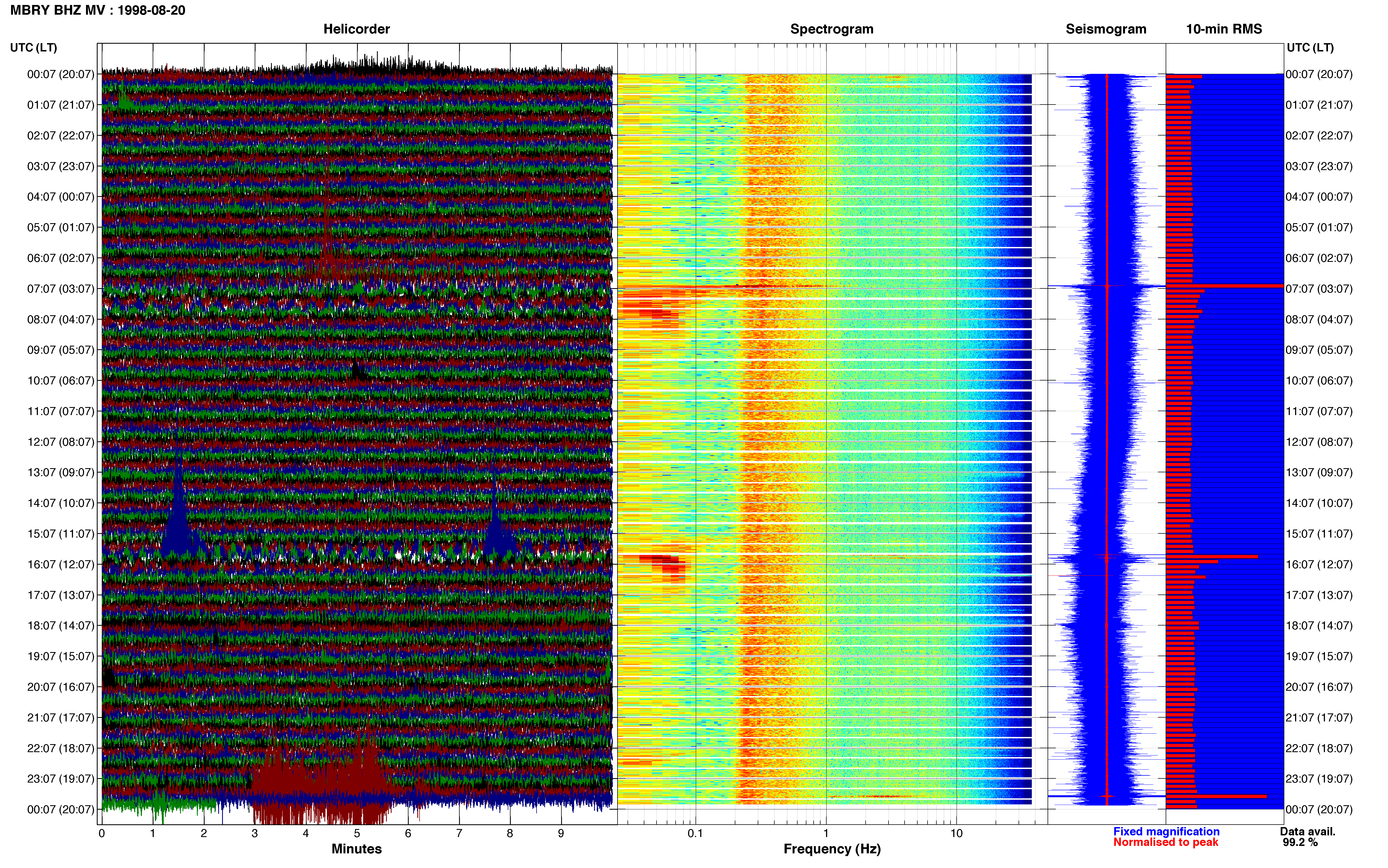Click the right time label '05:07 (01:07)'
Image resolution: width=1388 pixels, height=868 pixels.
[x=1319, y=227]
